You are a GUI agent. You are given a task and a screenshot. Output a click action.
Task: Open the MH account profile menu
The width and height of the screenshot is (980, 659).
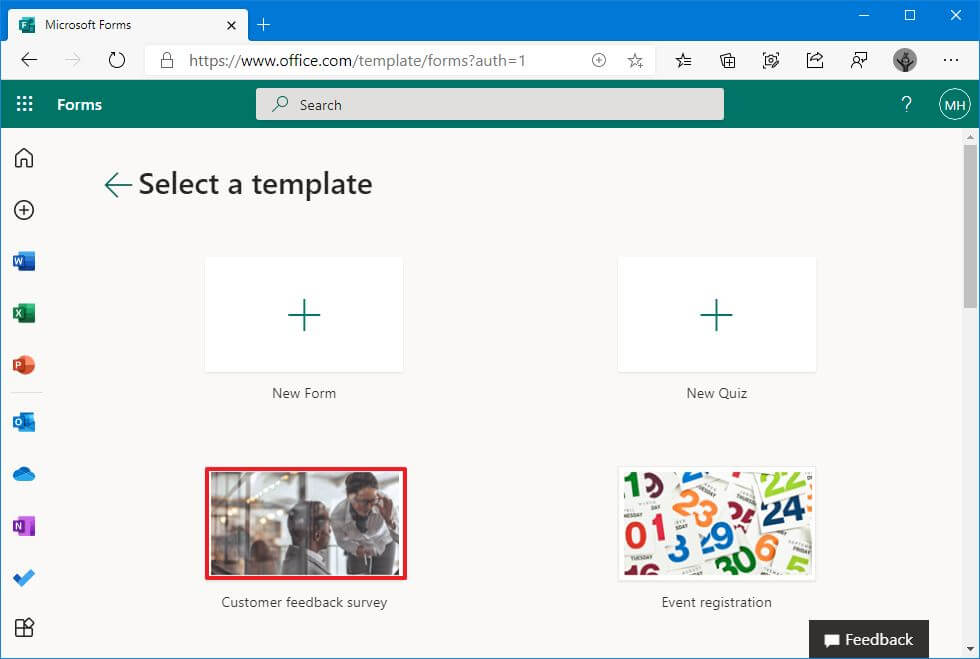(954, 104)
